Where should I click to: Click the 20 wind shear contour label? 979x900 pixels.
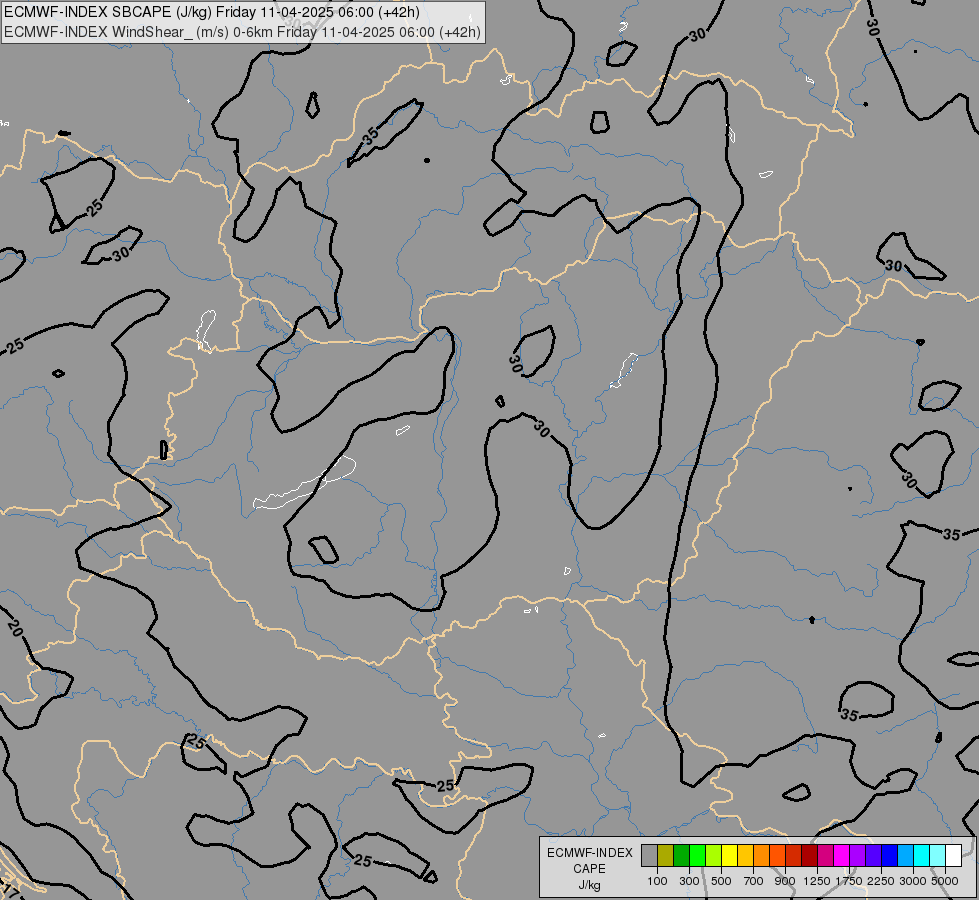(15, 628)
